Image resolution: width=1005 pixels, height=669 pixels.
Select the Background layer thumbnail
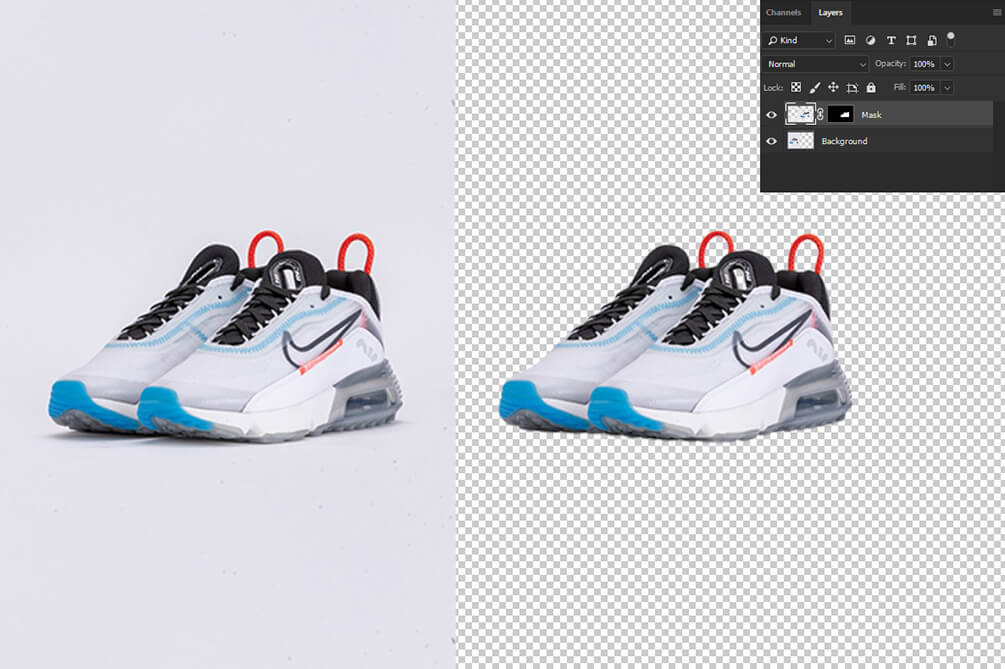point(800,140)
